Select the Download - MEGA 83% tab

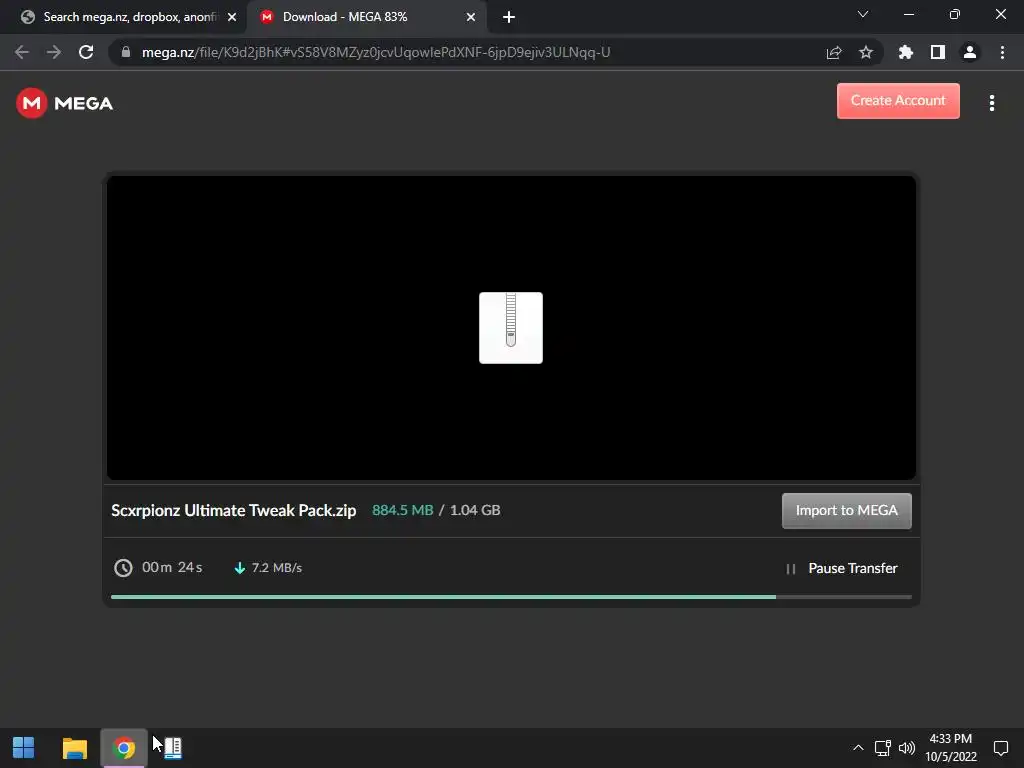(366, 17)
